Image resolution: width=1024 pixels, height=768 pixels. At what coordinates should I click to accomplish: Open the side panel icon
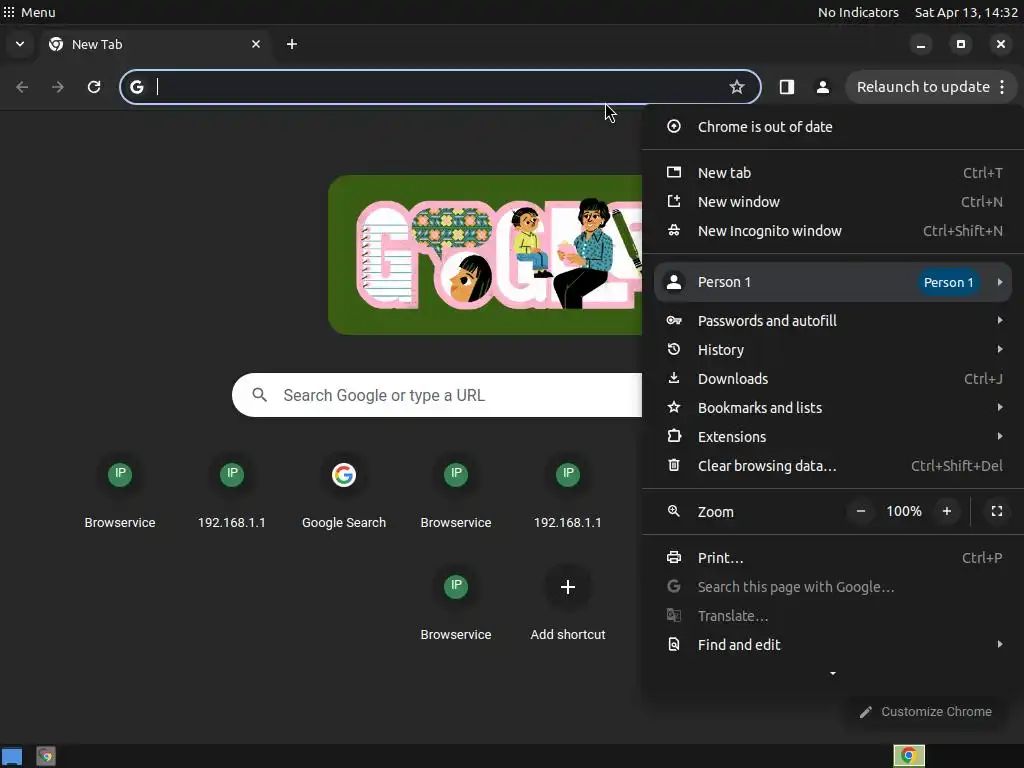click(x=787, y=87)
